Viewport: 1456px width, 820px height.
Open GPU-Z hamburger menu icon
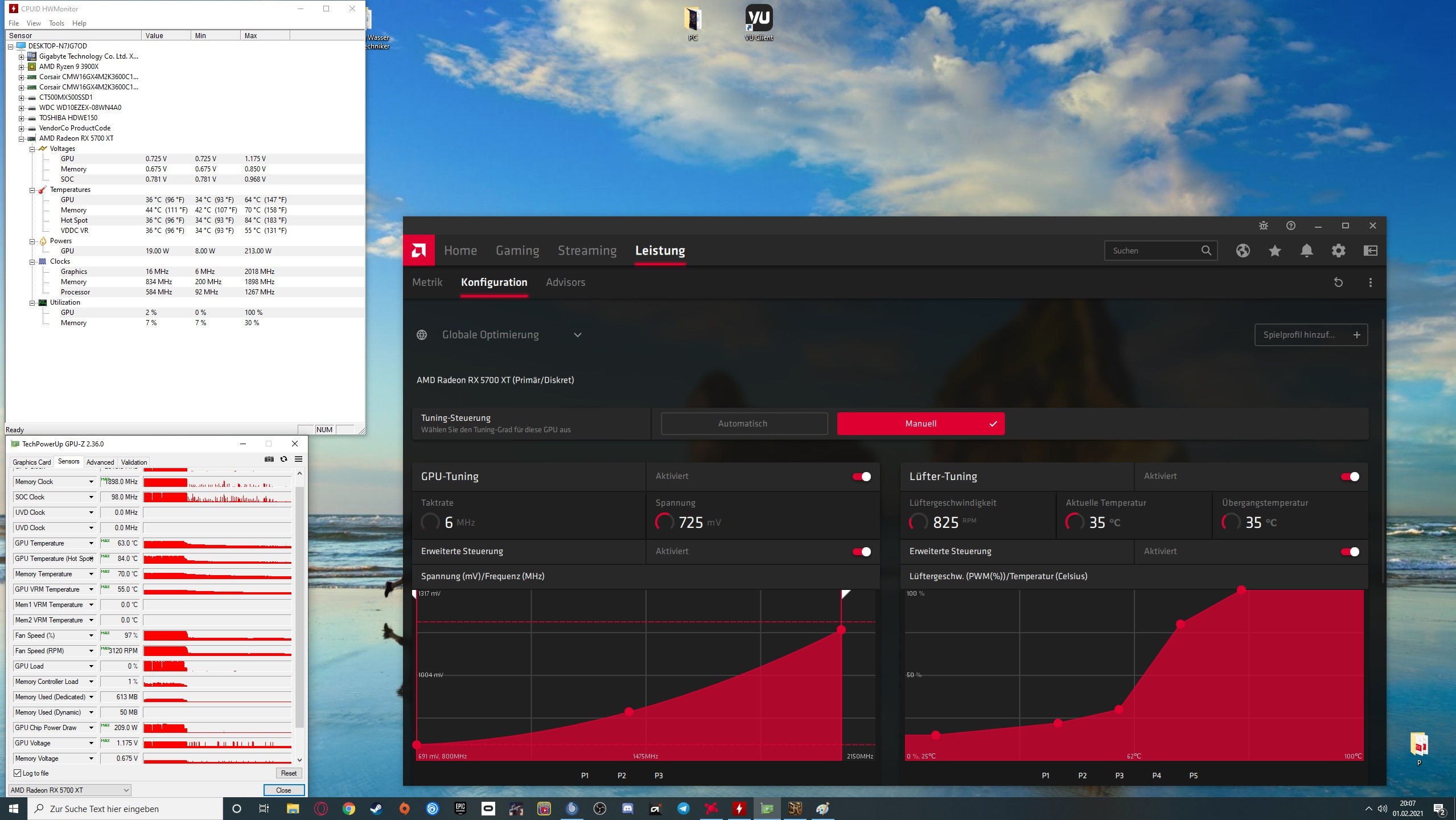(x=298, y=460)
